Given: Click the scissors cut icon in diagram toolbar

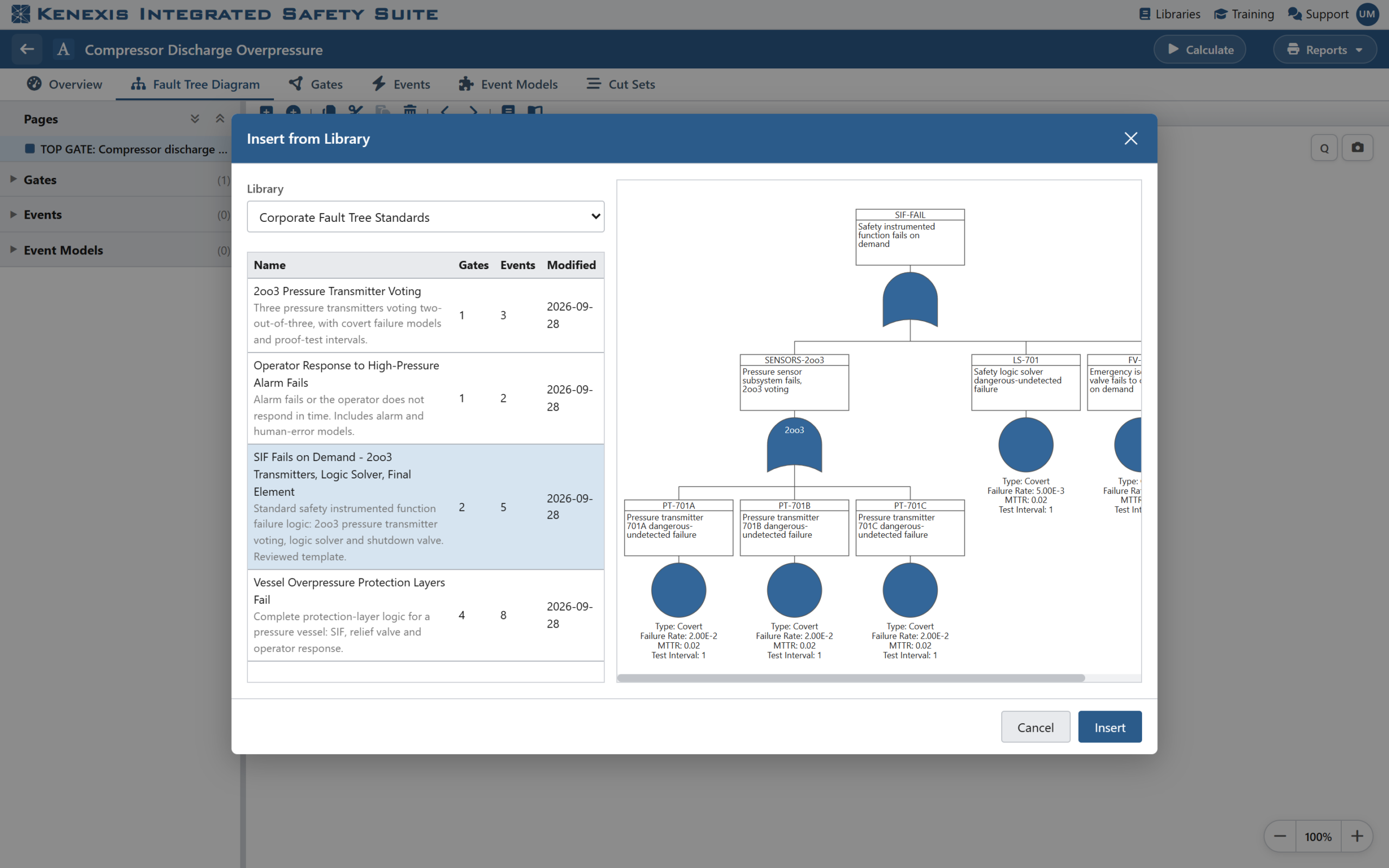Looking at the screenshot, I should (355, 110).
